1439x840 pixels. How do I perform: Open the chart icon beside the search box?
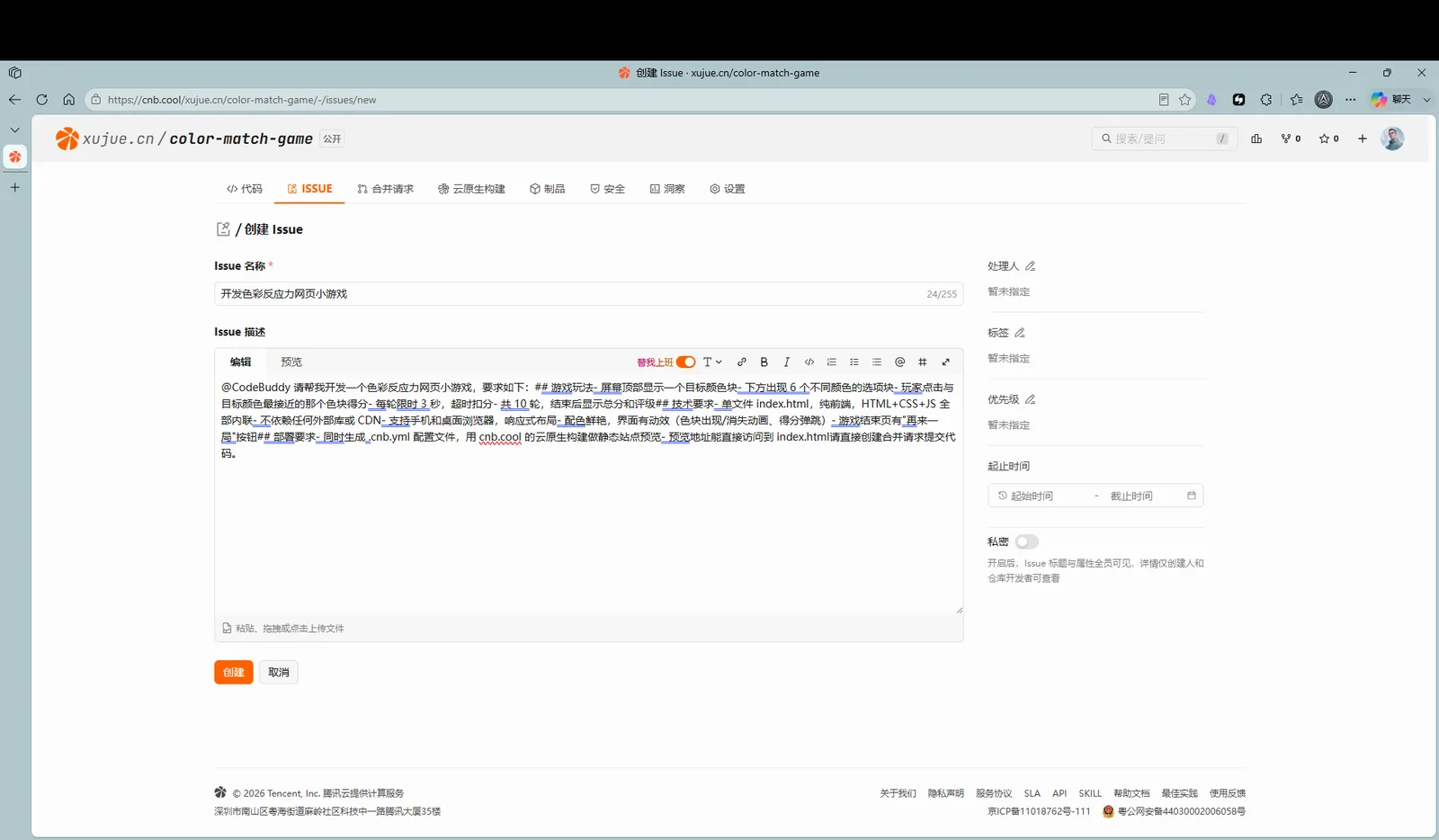tap(1256, 139)
